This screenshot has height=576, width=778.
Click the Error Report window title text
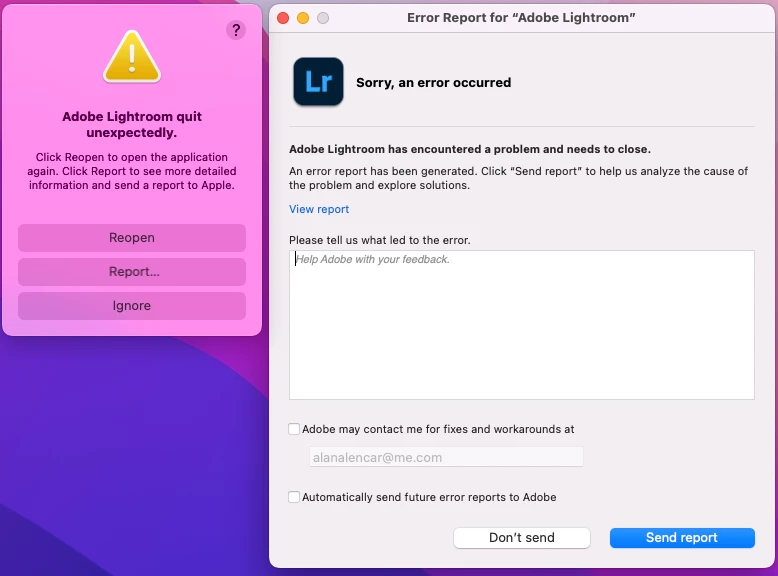(x=521, y=18)
